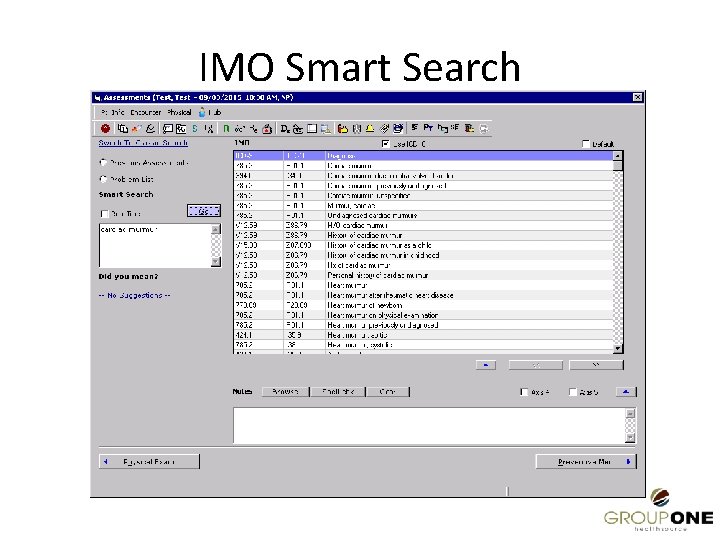Click the results list scrollbar up arrow
This screenshot has height=540, width=720.
point(618,156)
